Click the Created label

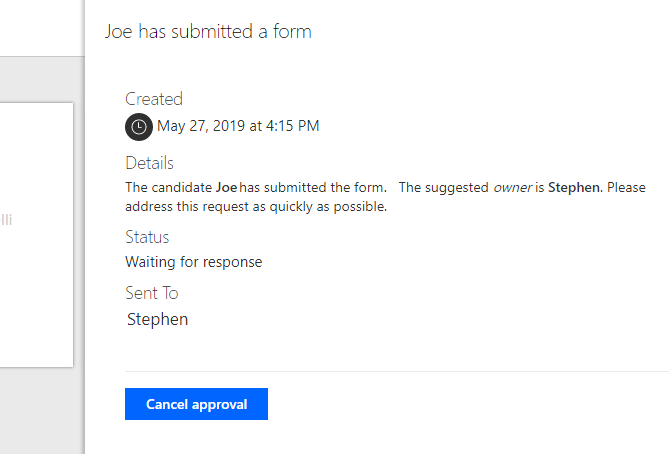(154, 99)
